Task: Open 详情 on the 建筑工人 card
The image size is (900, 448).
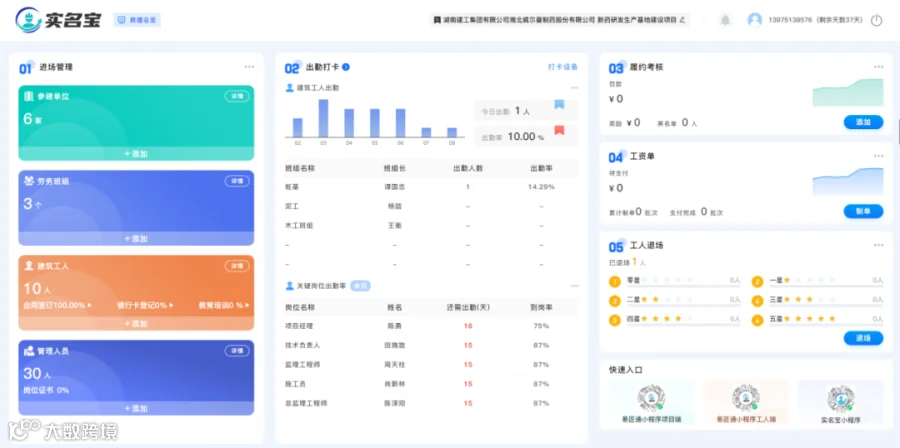Action: (x=237, y=266)
